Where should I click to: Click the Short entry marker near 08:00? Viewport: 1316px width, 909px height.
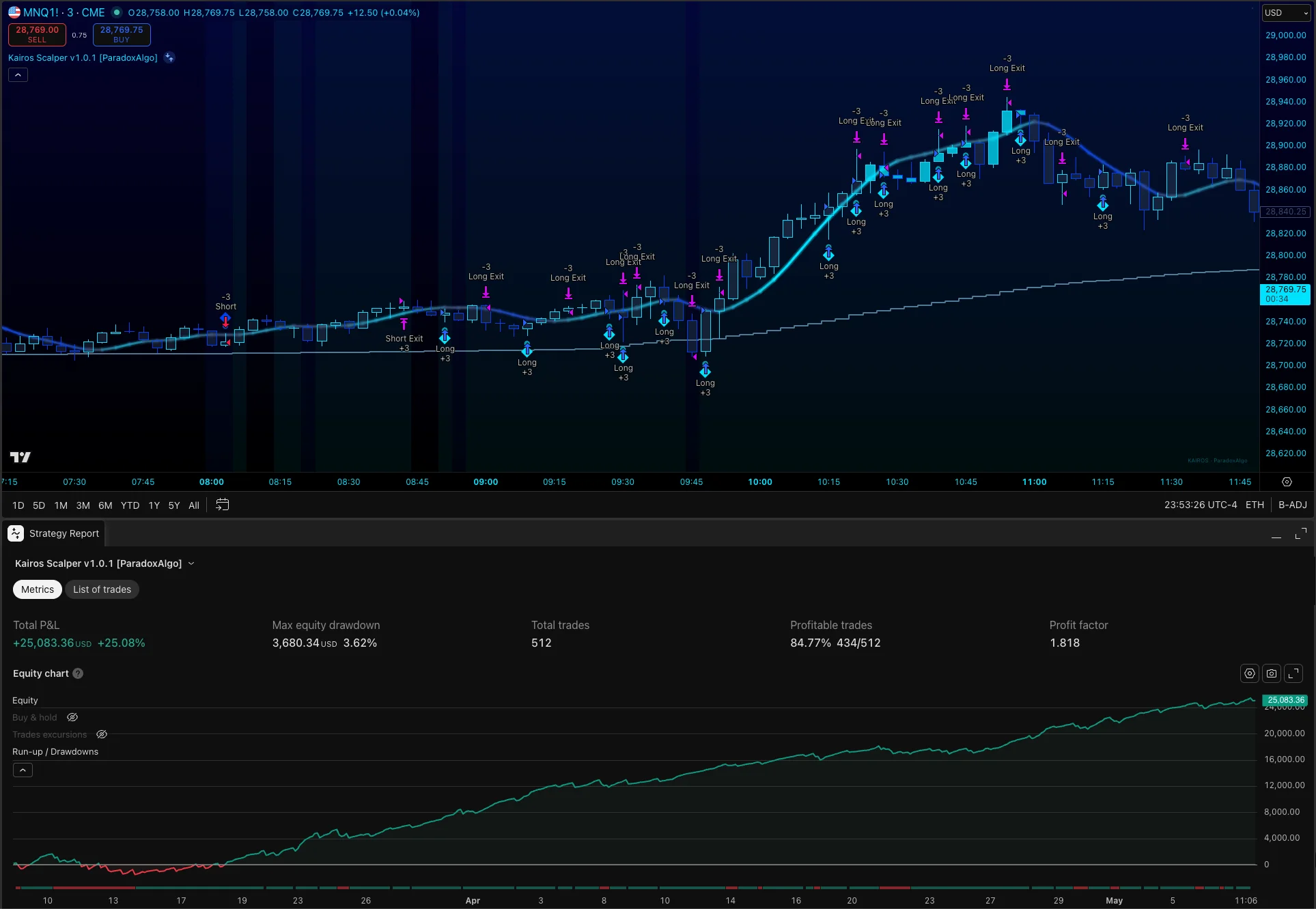225,320
